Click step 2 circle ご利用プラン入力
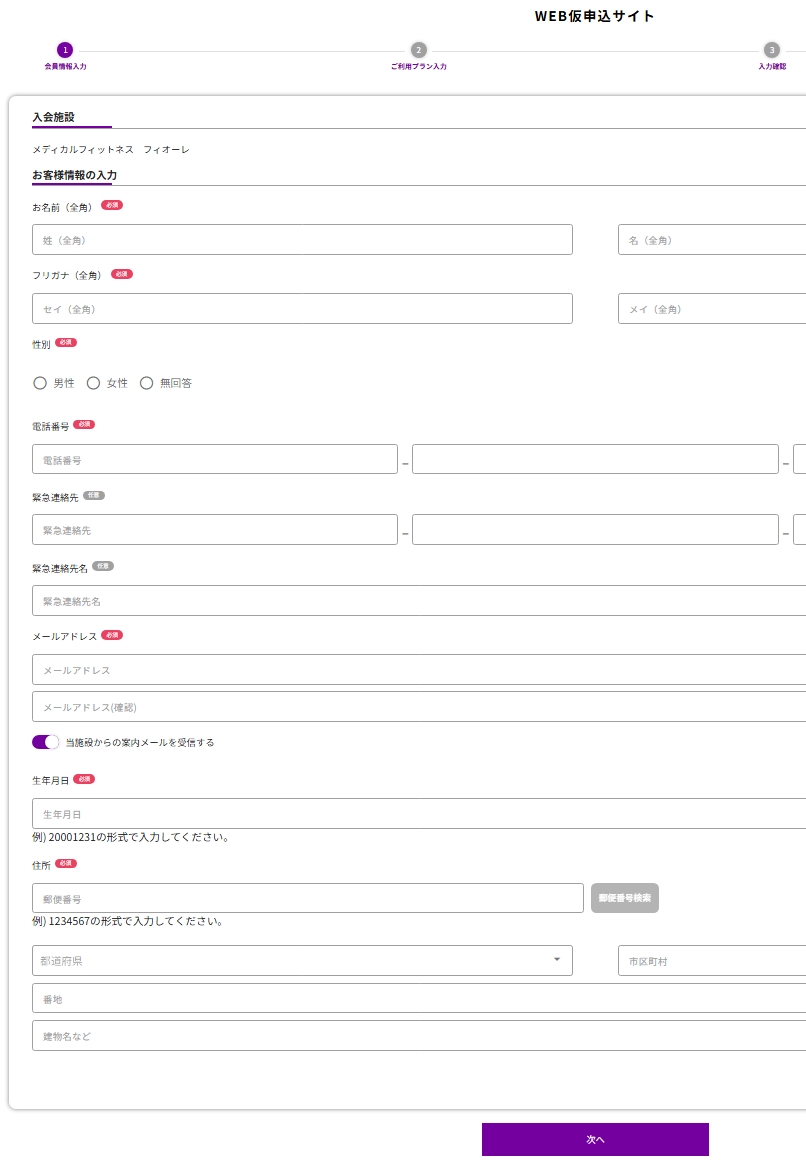Viewport: 806px width, 1168px height. 418,50
